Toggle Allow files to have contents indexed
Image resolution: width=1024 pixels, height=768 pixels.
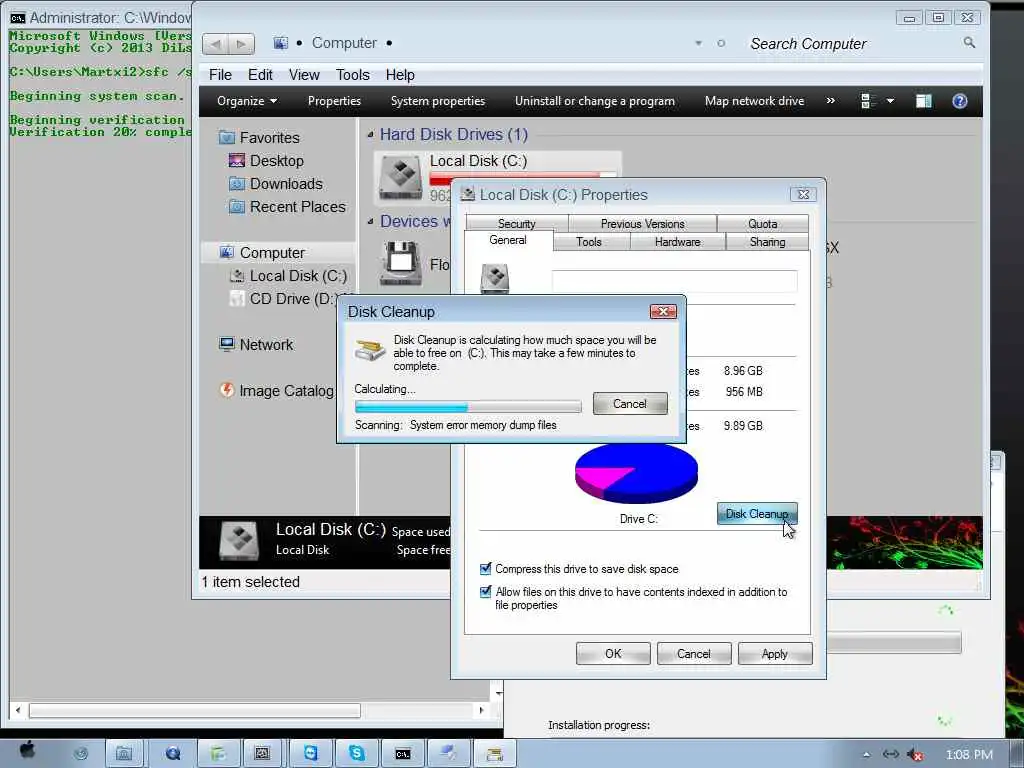click(485, 592)
